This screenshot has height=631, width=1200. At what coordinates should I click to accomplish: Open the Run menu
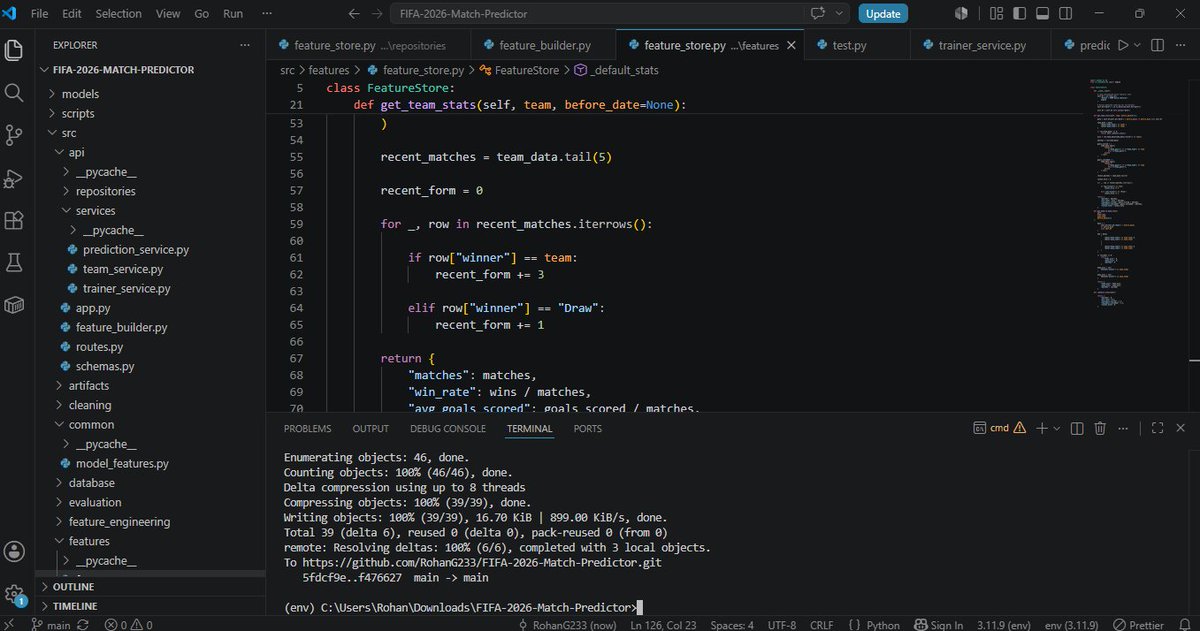point(233,14)
